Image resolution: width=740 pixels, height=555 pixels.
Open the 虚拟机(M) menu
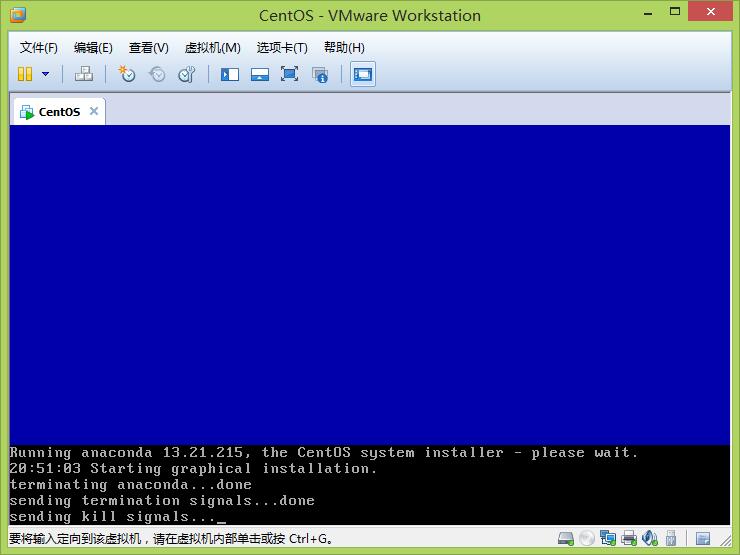[212, 47]
